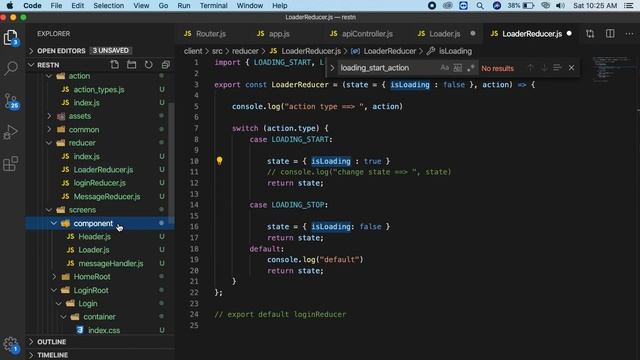Split the editor to the right

pos(610,34)
